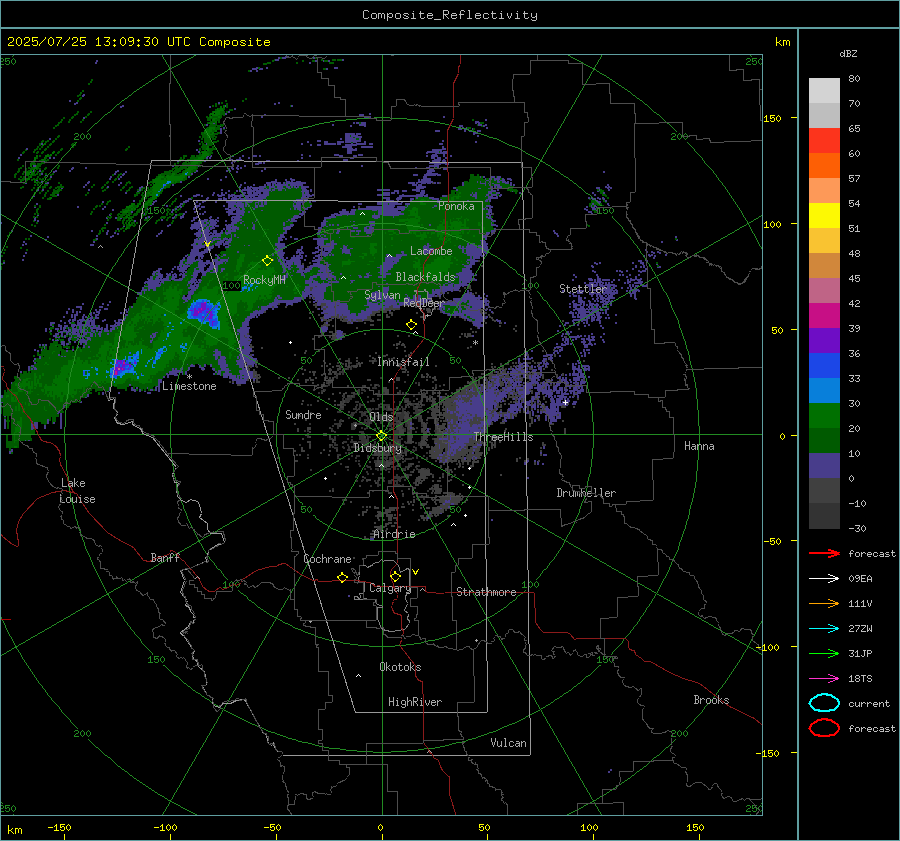The width and height of the screenshot is (900, 841).
Task: Click the dBZ legend heading
Action: click(x=848, y=54)
